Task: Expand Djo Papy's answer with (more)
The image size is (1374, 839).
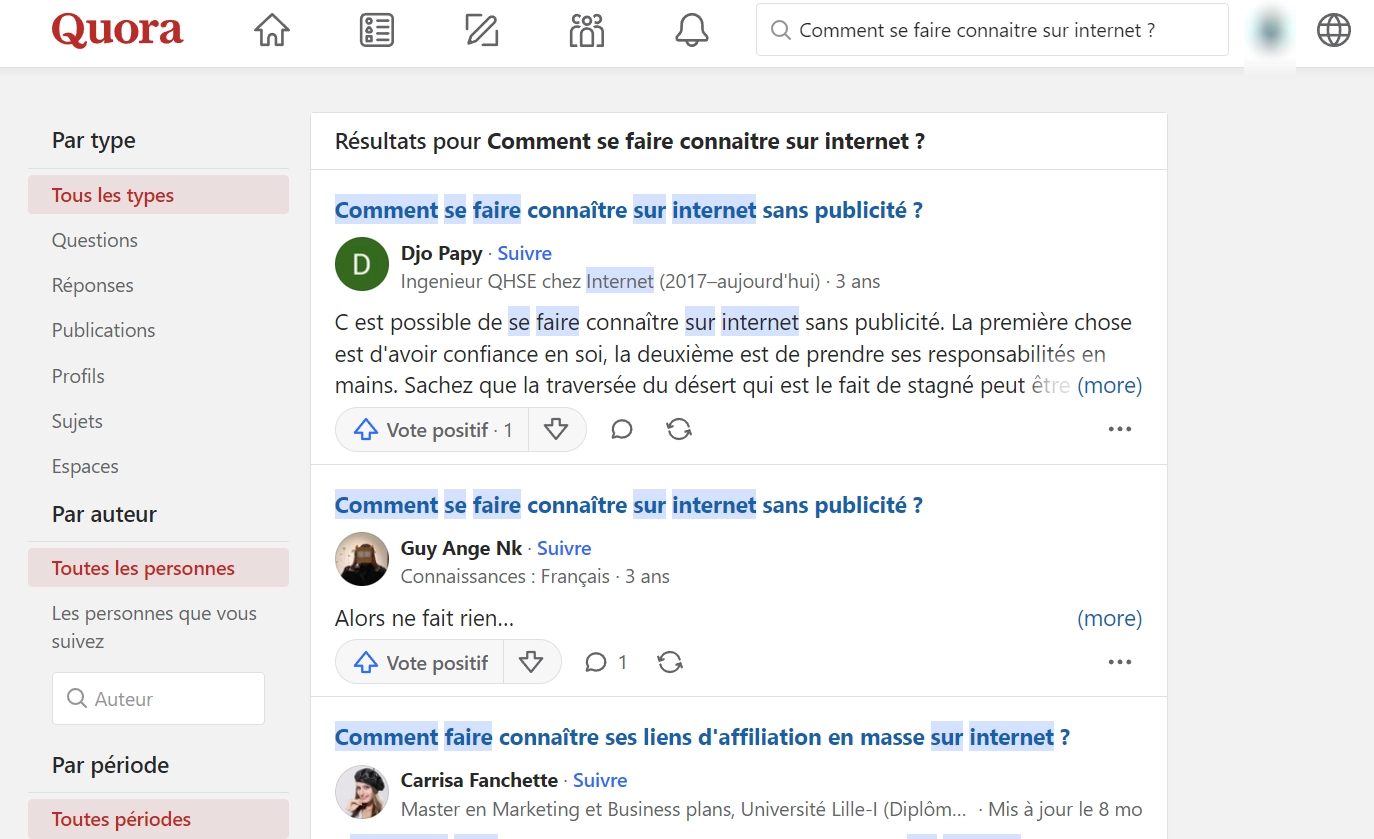Action: (1109, 385)
